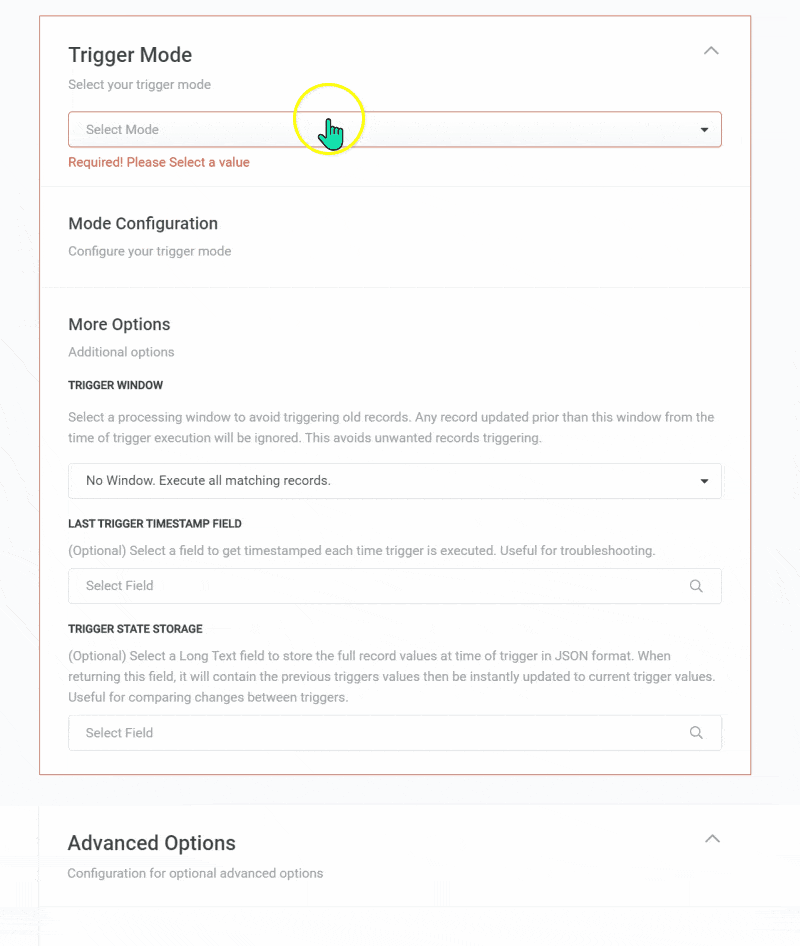Screen dimensions: 800x946
Task: Open the No Window trigger window dropdown
Action: point(380,481)
